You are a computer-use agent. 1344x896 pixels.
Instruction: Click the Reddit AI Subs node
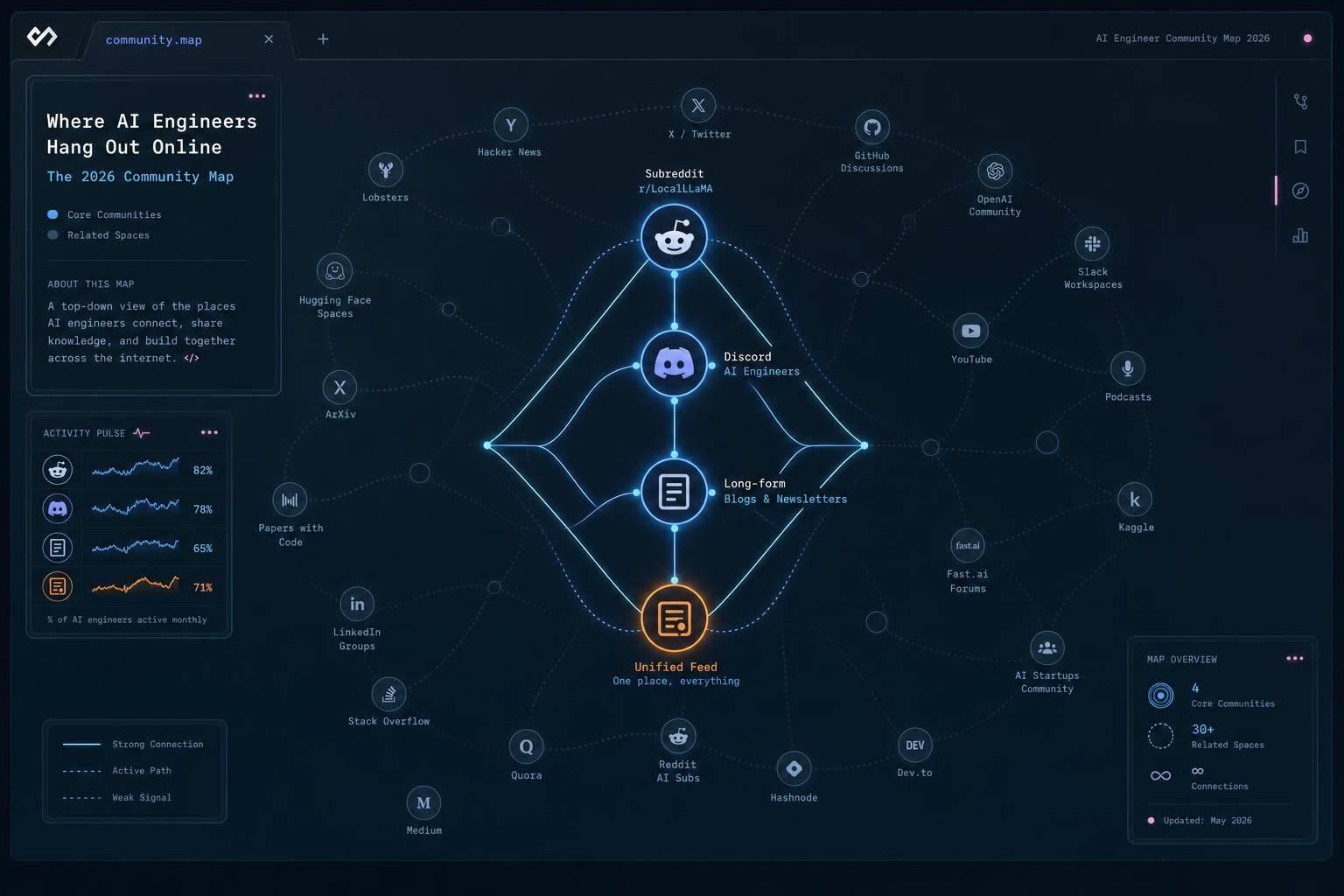678,737
